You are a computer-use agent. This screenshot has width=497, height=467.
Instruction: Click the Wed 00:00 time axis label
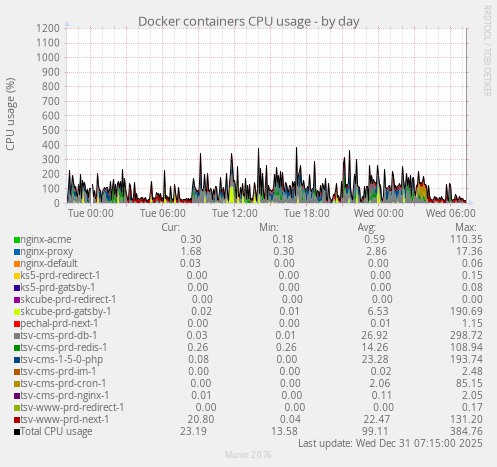coord(379,213)
